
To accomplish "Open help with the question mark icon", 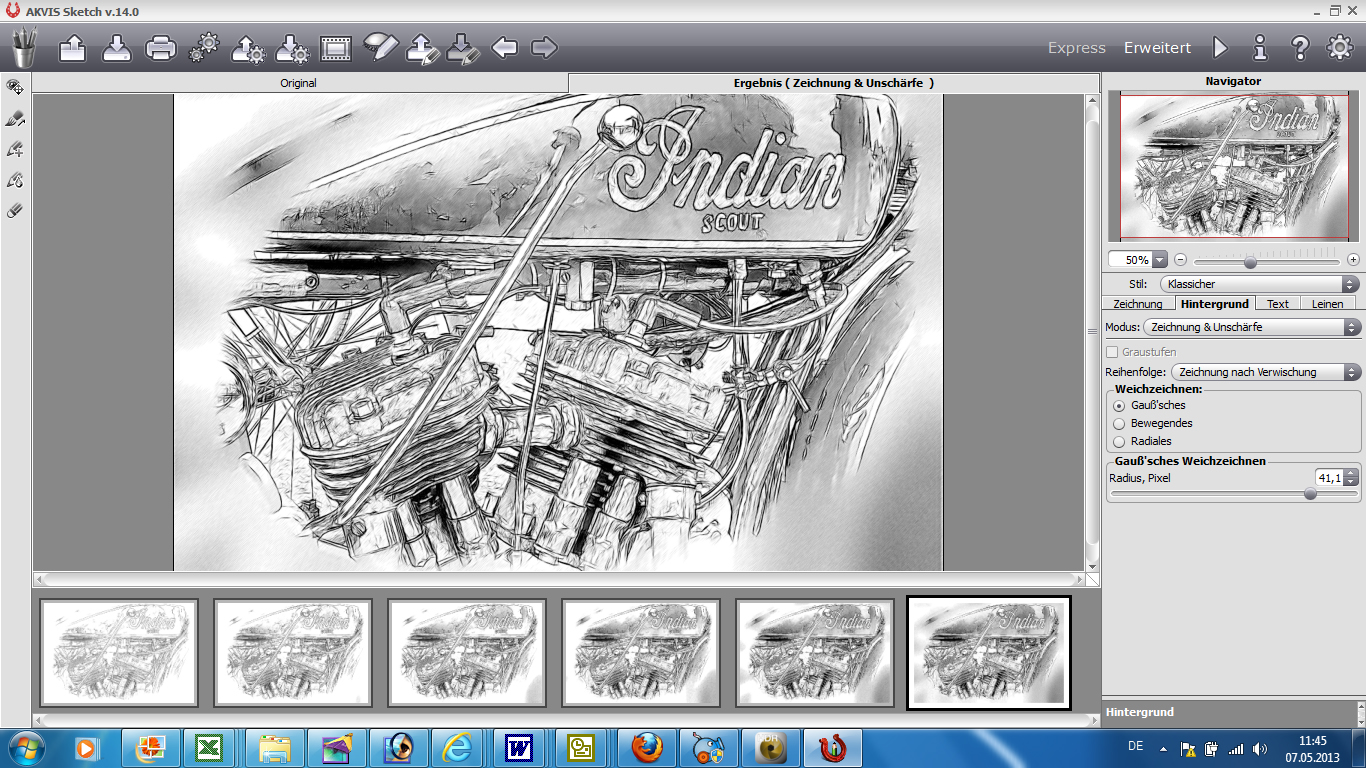I will coord(1300,47).
